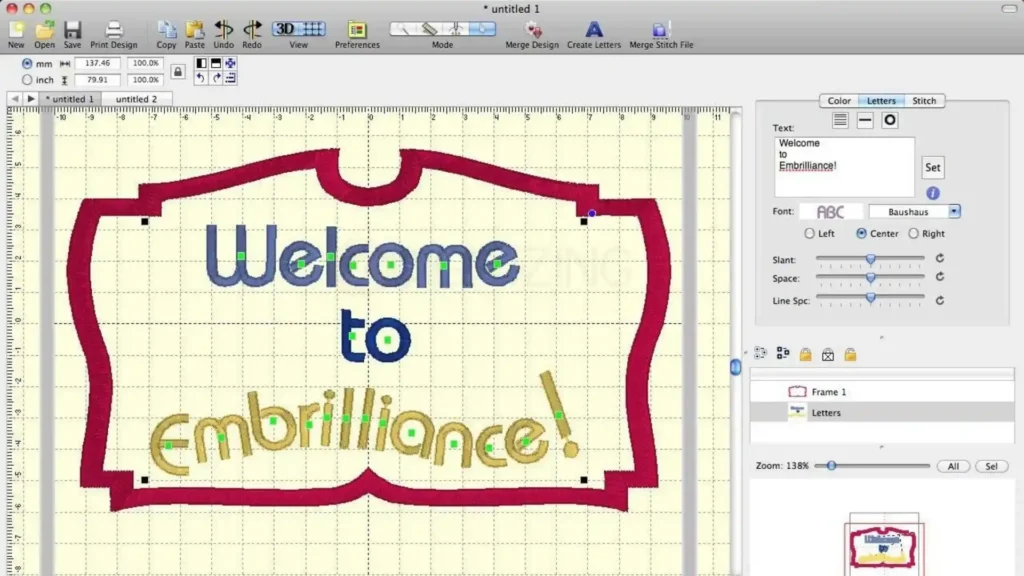Viewport: 1024px width, 576px height.
Task: Click the Space slider
Action: point(871,278)
